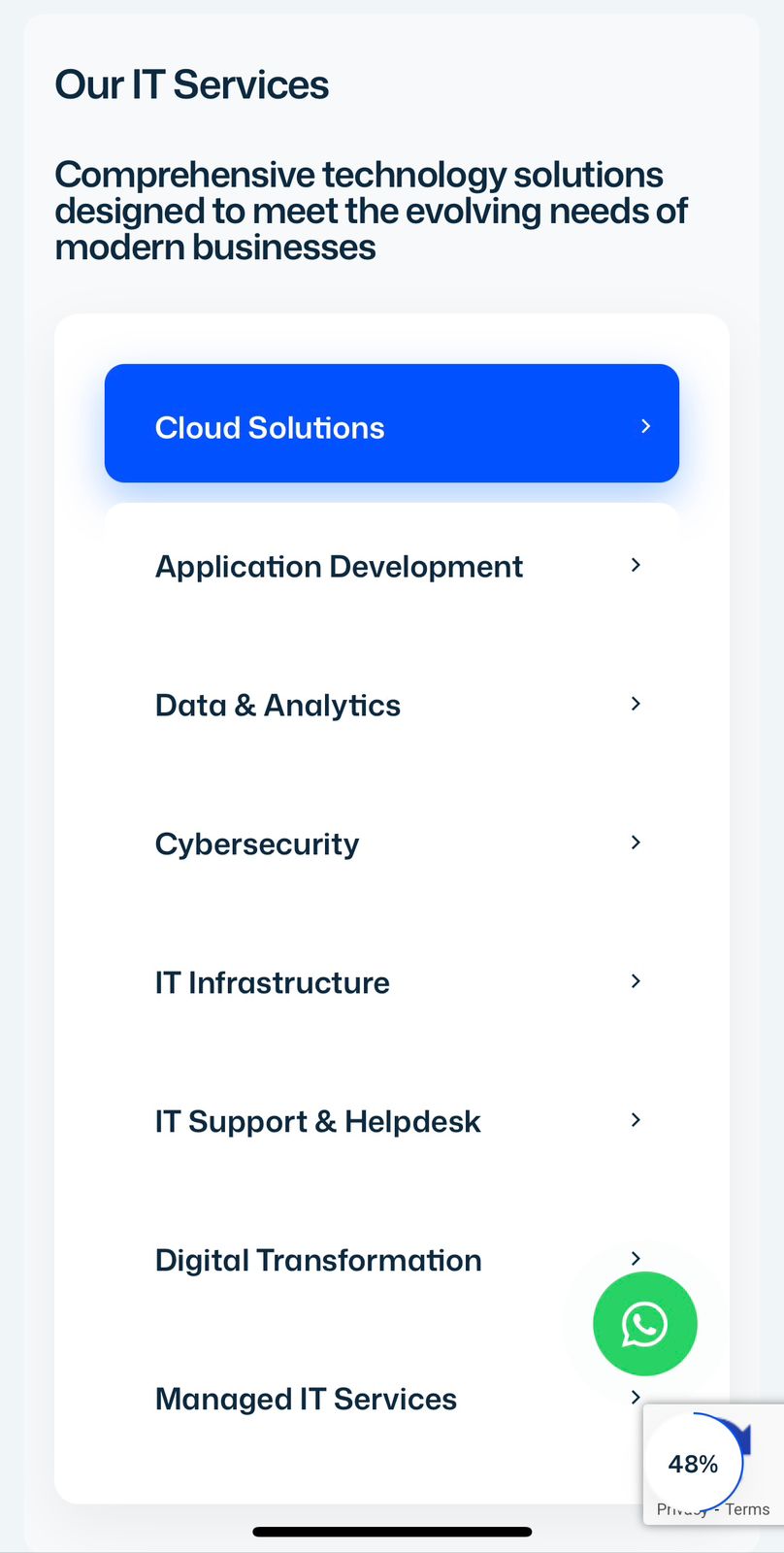Expand the Data & Analytics chevron
This screenshot has height=1553, width=784.
[636, 704]
